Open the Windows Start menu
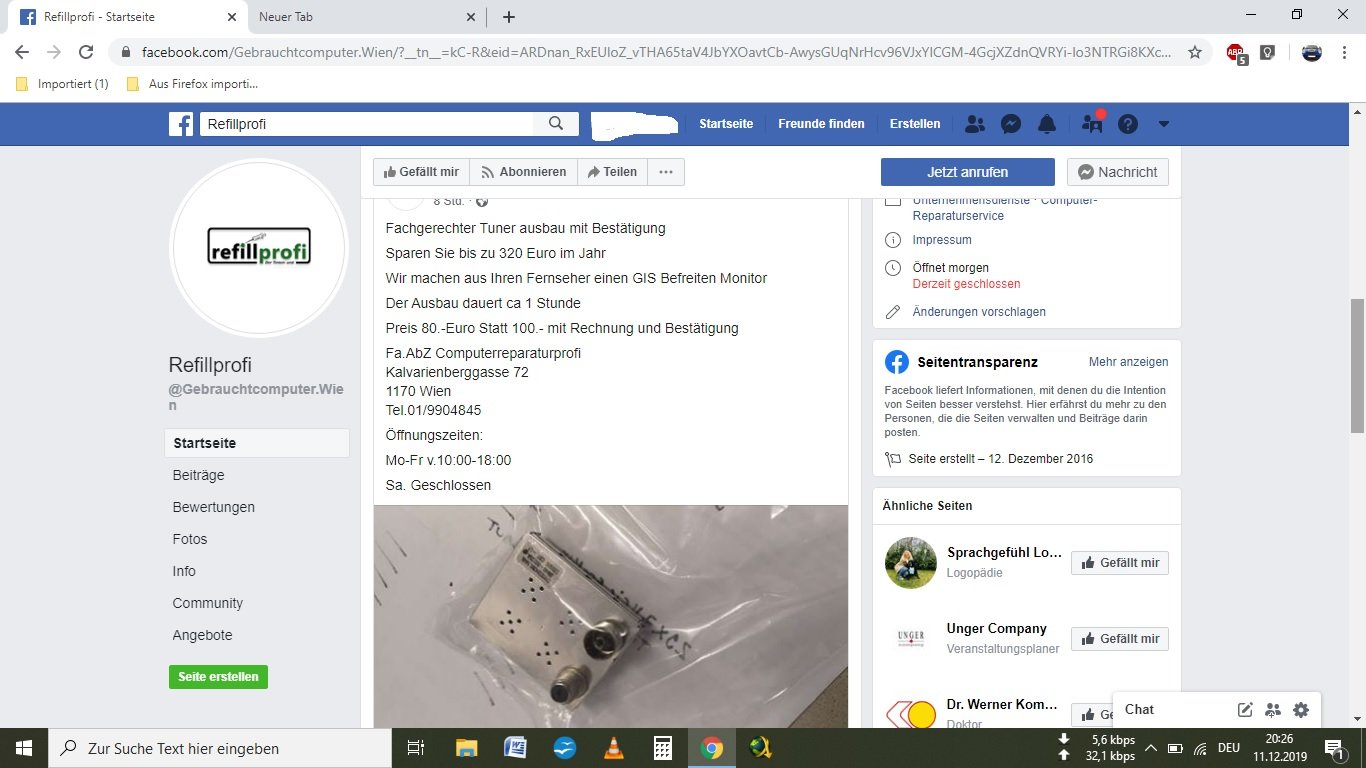This screenshot has width=1366, height=768. (x=24, y=748)
